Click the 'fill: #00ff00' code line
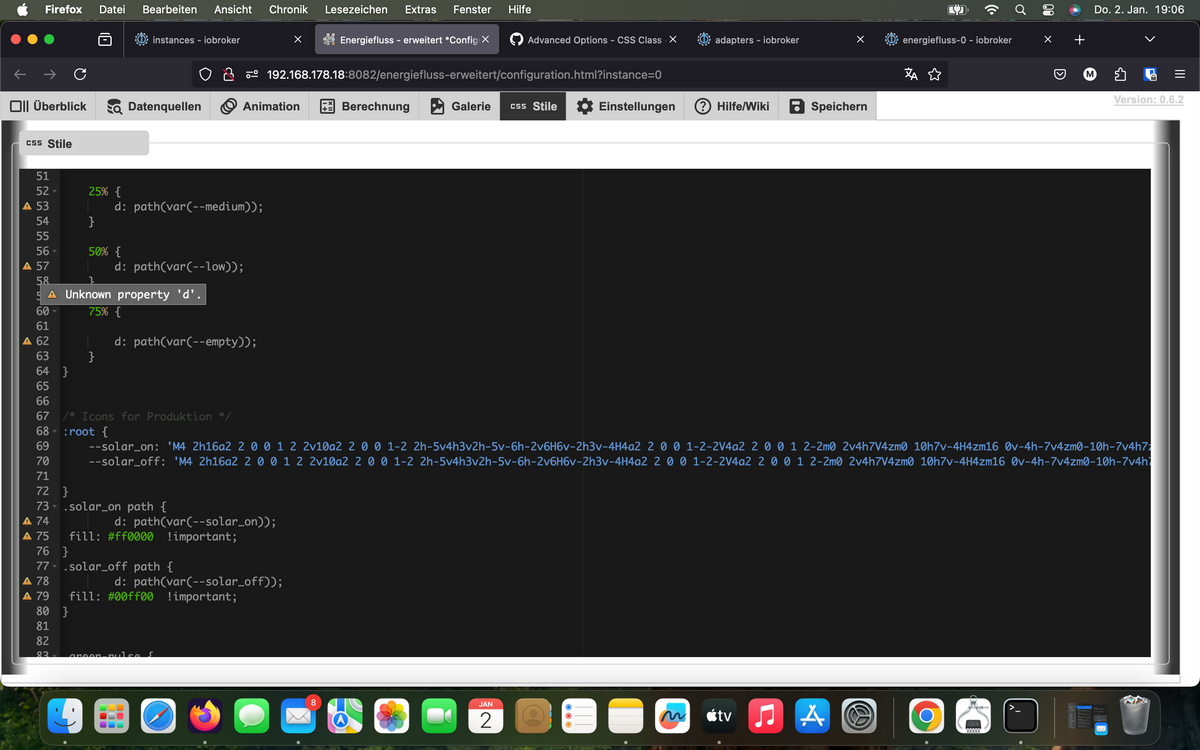The height and width of the screenshot is (750, 1200). 153,596
